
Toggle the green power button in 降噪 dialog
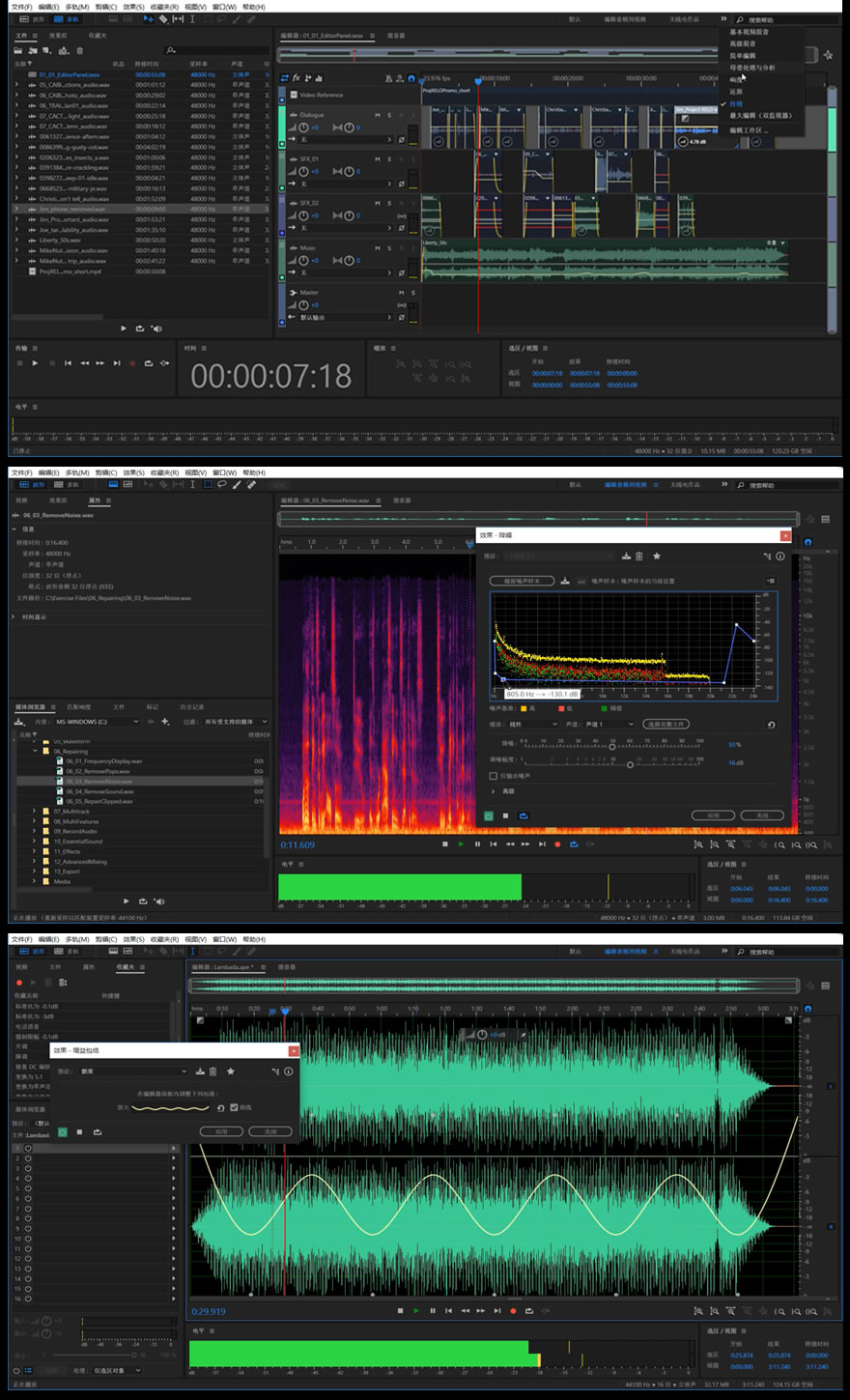(x=489, y=815)
